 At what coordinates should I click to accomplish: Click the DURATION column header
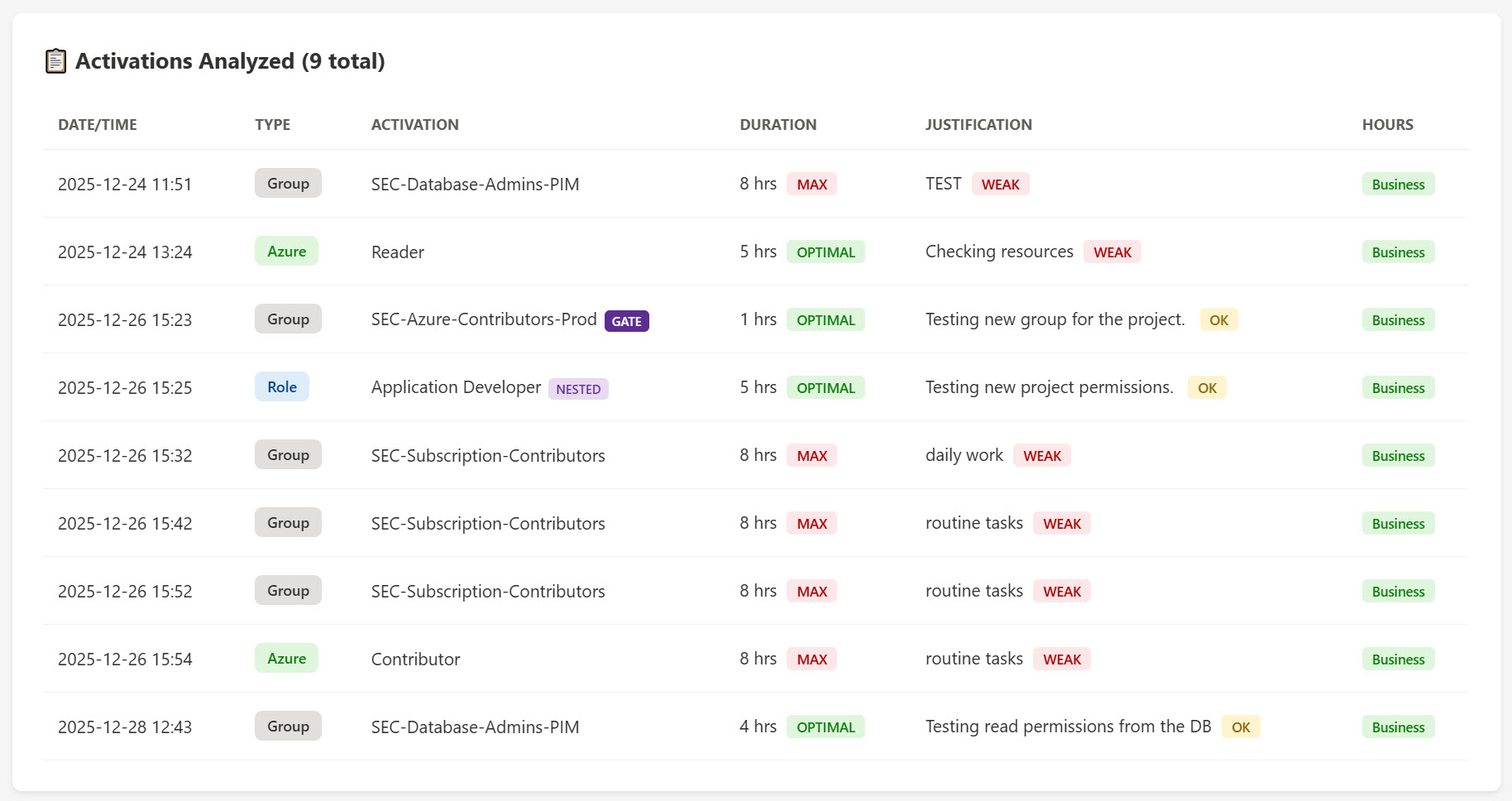coord(778,125)
